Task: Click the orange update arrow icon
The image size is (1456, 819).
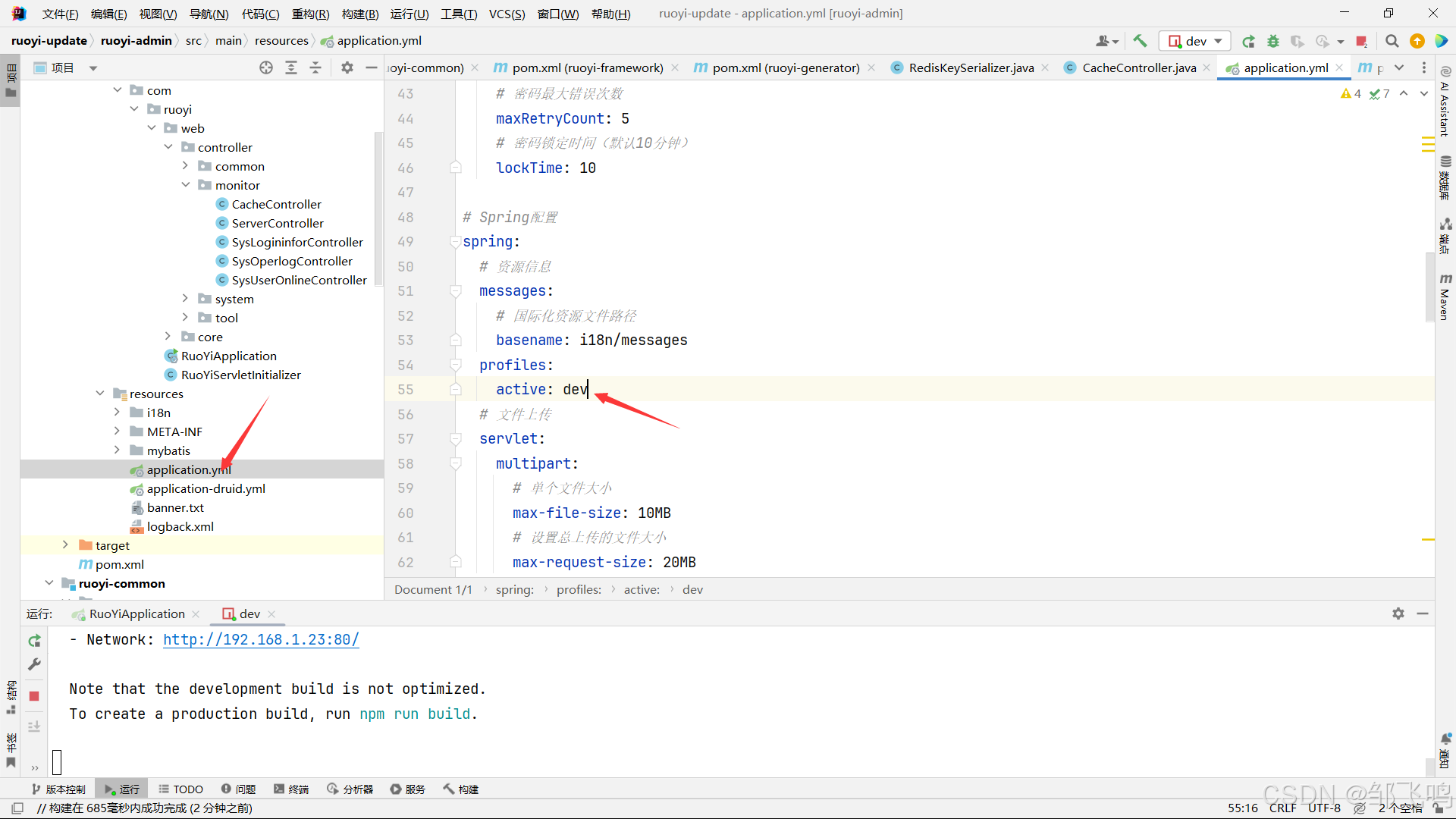Action: [x=1417, y=41]
